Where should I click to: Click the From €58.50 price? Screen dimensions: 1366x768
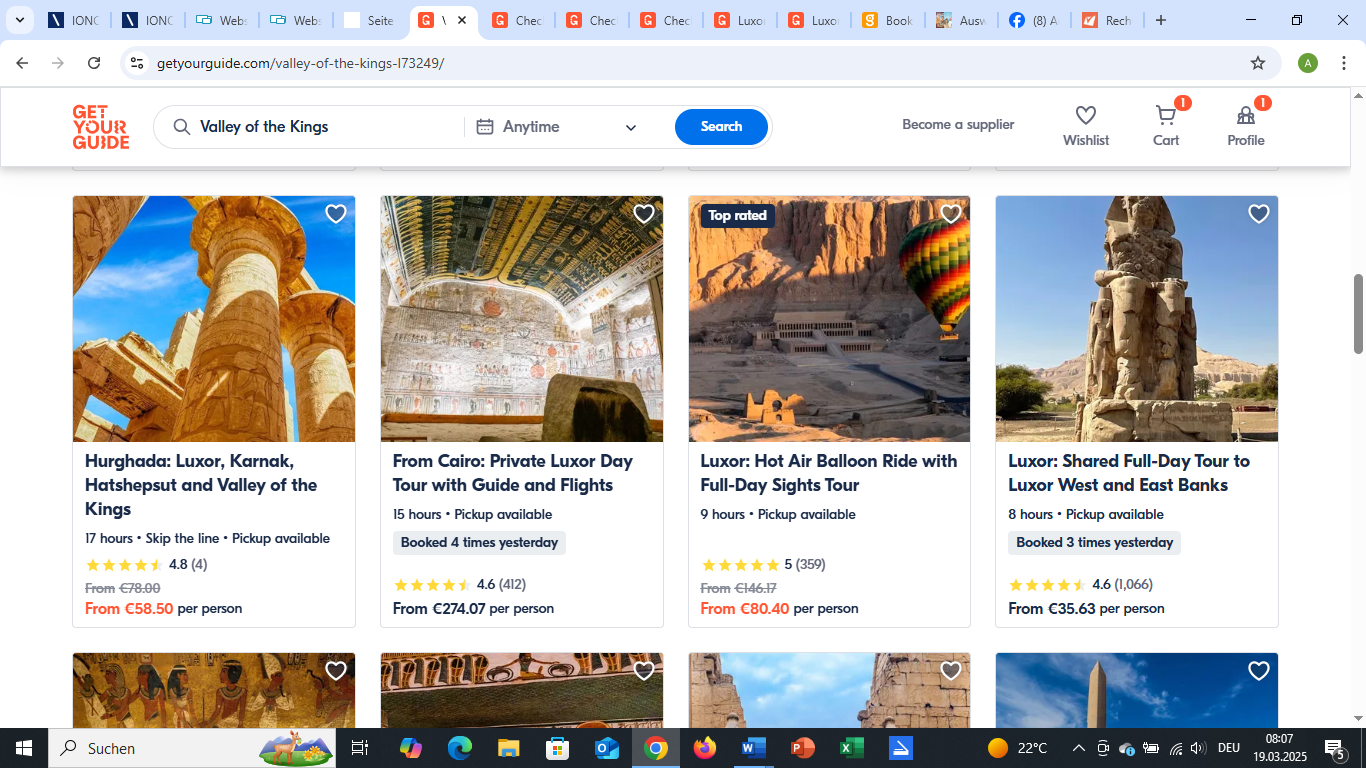tap(129, 608)
